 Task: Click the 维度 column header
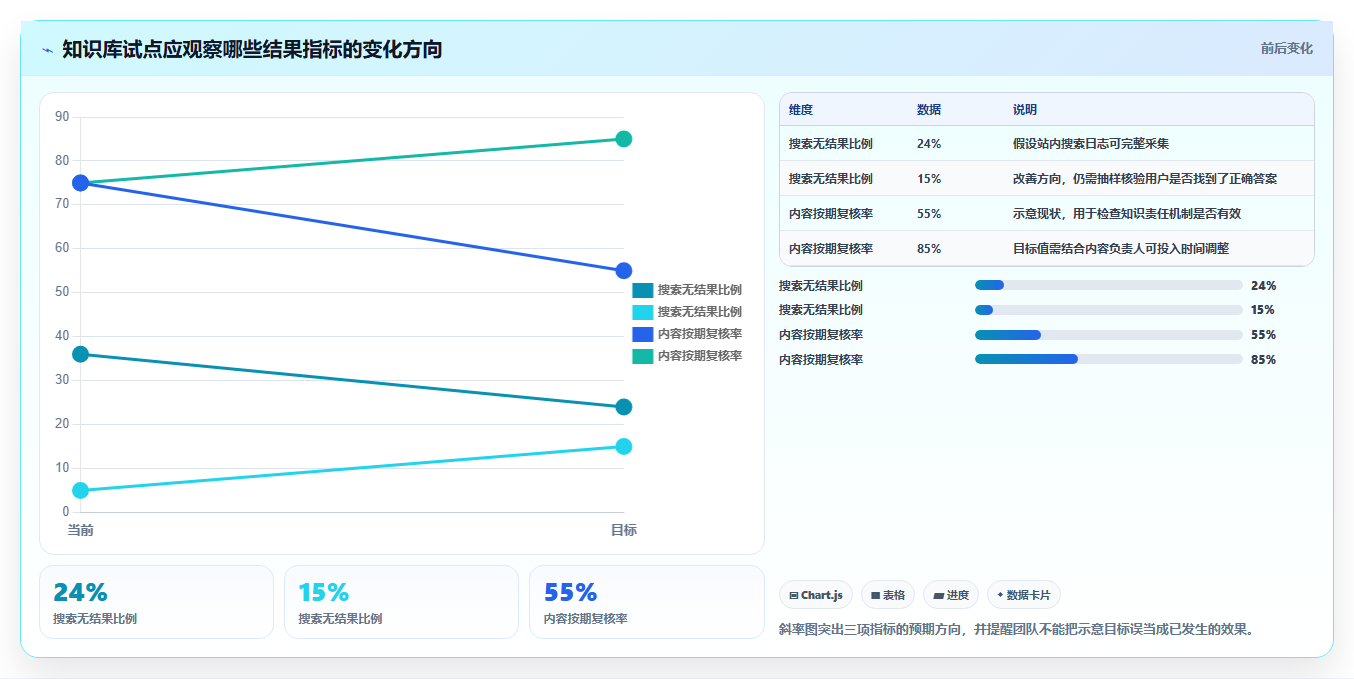[801, 110]
